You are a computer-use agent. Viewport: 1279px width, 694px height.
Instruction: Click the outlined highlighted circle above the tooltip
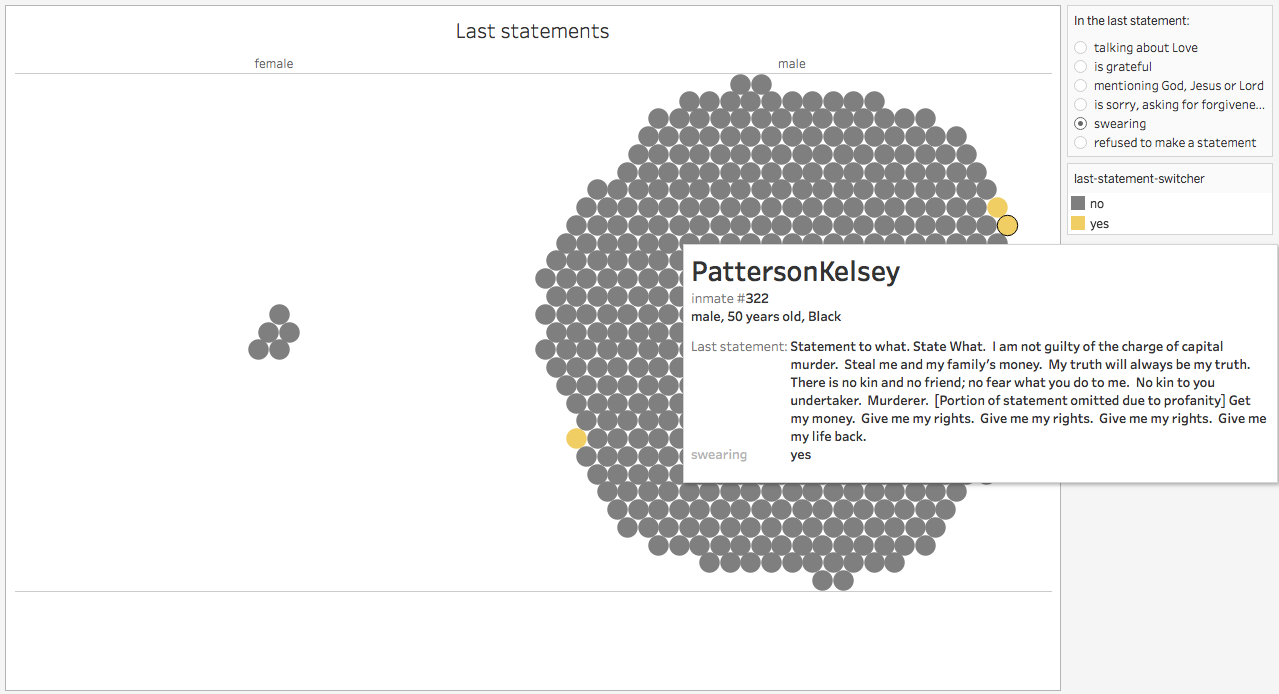(1007, 225)
